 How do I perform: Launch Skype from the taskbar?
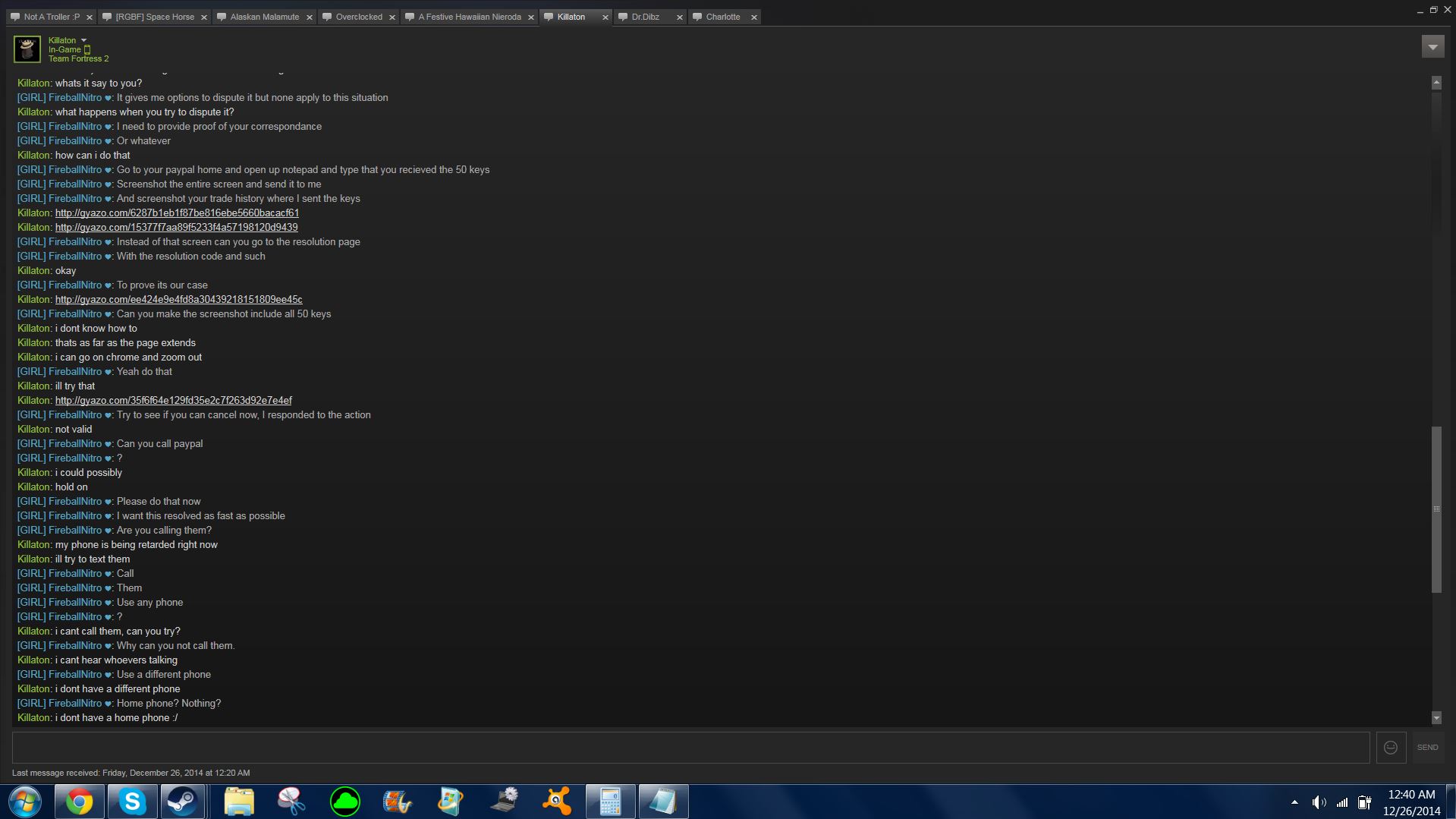[x=132, y=802]
